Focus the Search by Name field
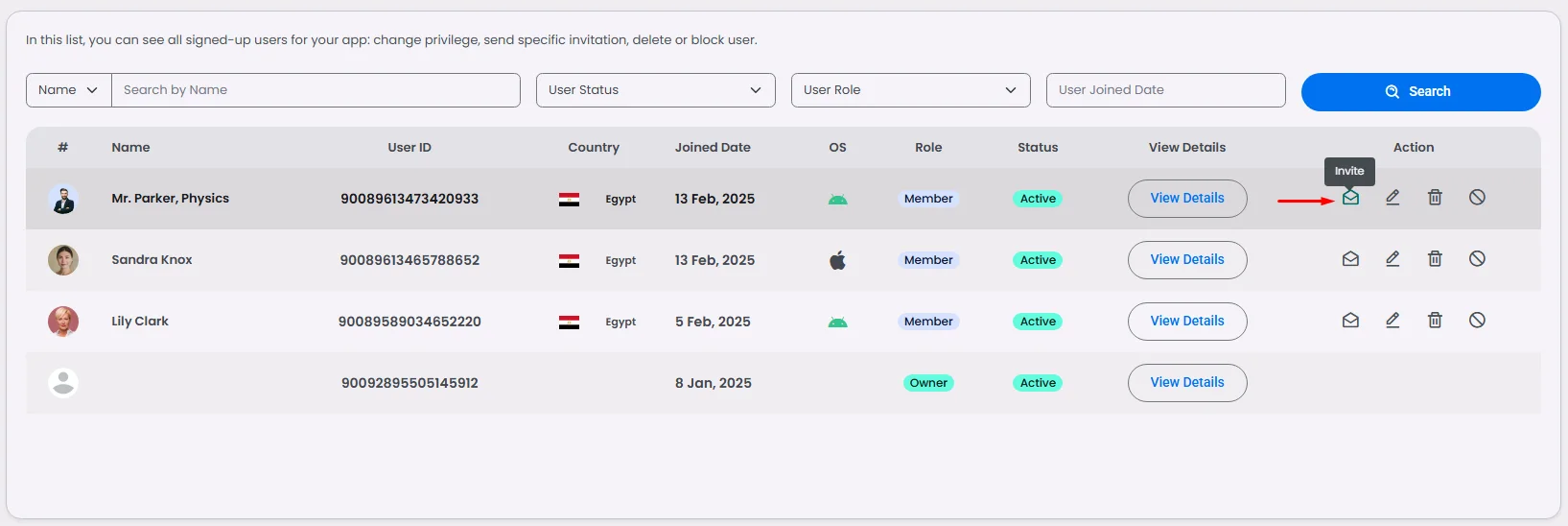This screenshot has width=1568, height=526. (x=316, y=90)
